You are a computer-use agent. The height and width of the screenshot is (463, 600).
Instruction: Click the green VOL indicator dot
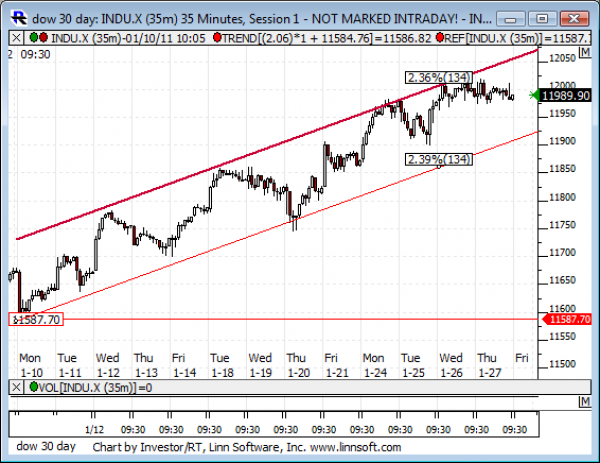tap(34, 387)
